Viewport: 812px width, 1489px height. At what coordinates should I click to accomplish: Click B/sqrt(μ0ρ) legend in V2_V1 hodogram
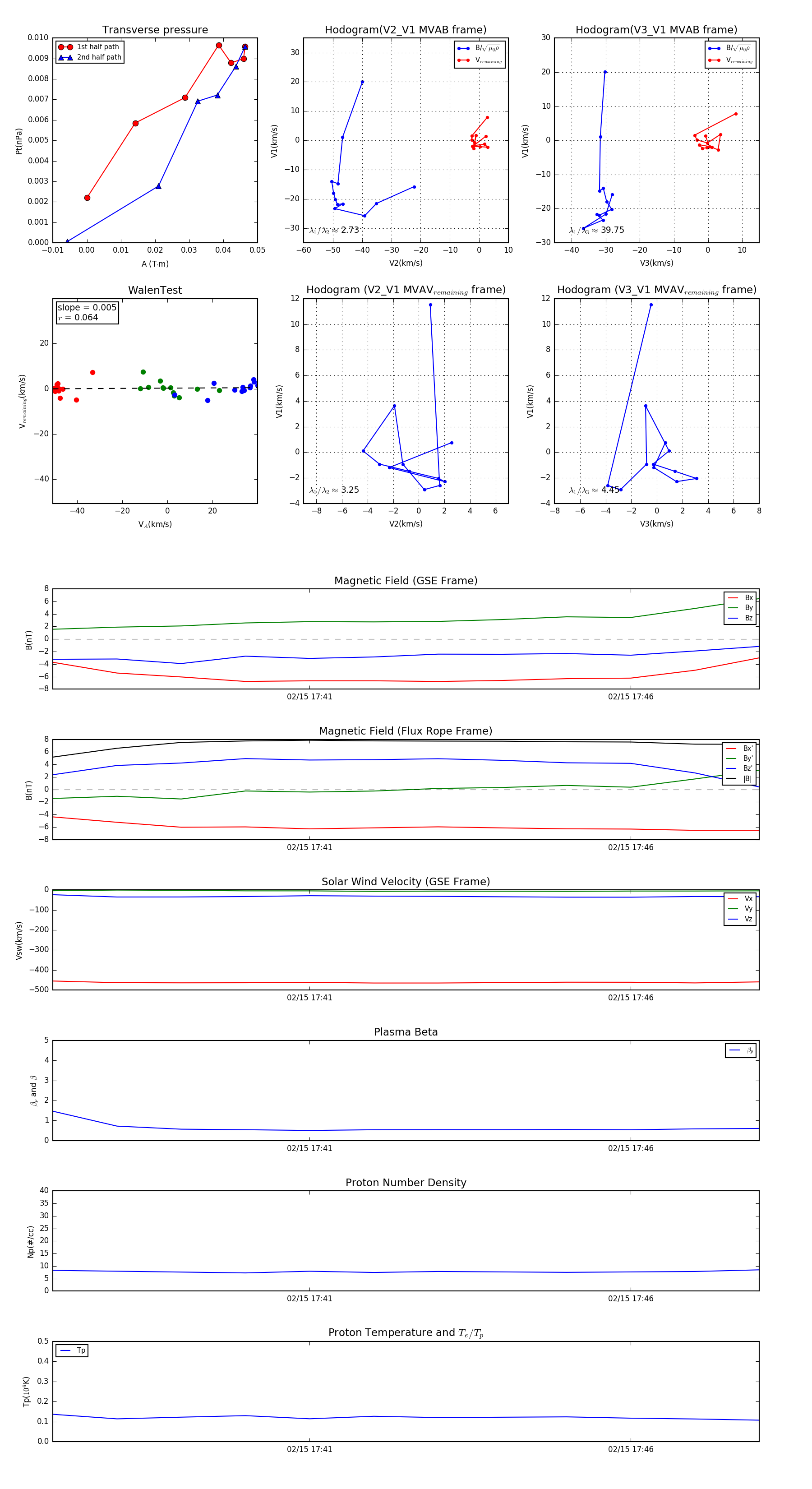[479, 48]
